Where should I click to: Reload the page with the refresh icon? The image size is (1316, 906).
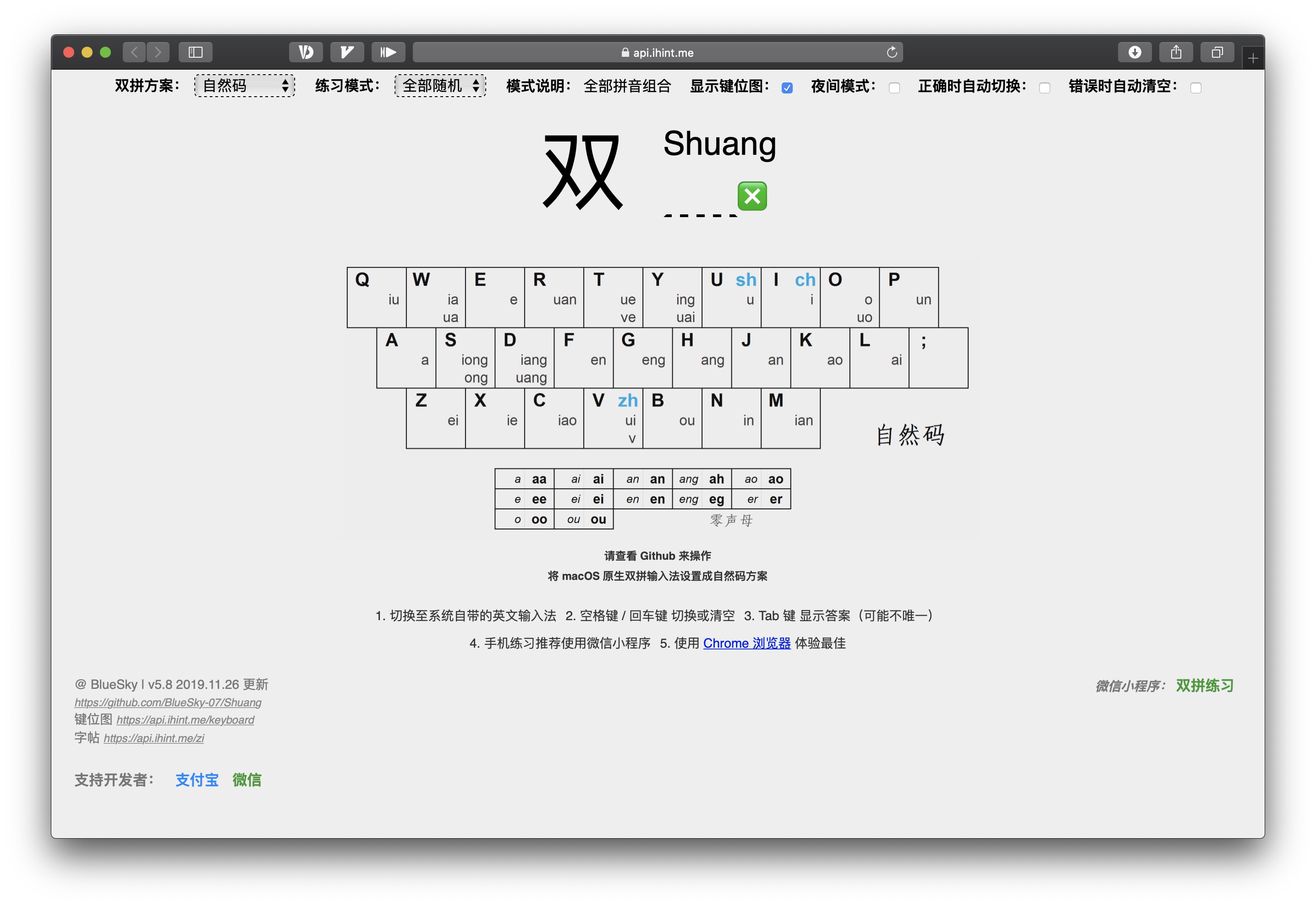coord(891,52)
